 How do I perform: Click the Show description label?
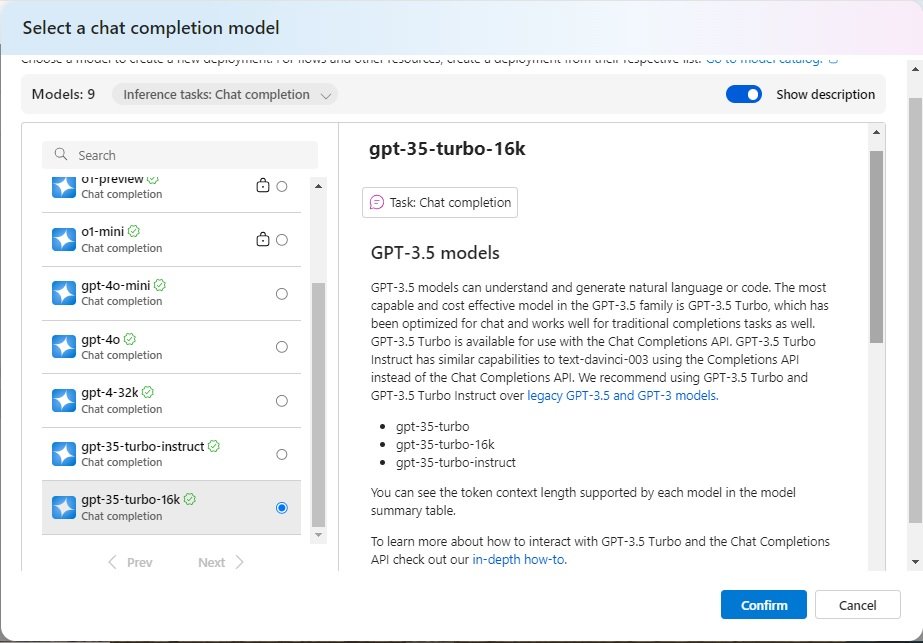tap(825, 94)
